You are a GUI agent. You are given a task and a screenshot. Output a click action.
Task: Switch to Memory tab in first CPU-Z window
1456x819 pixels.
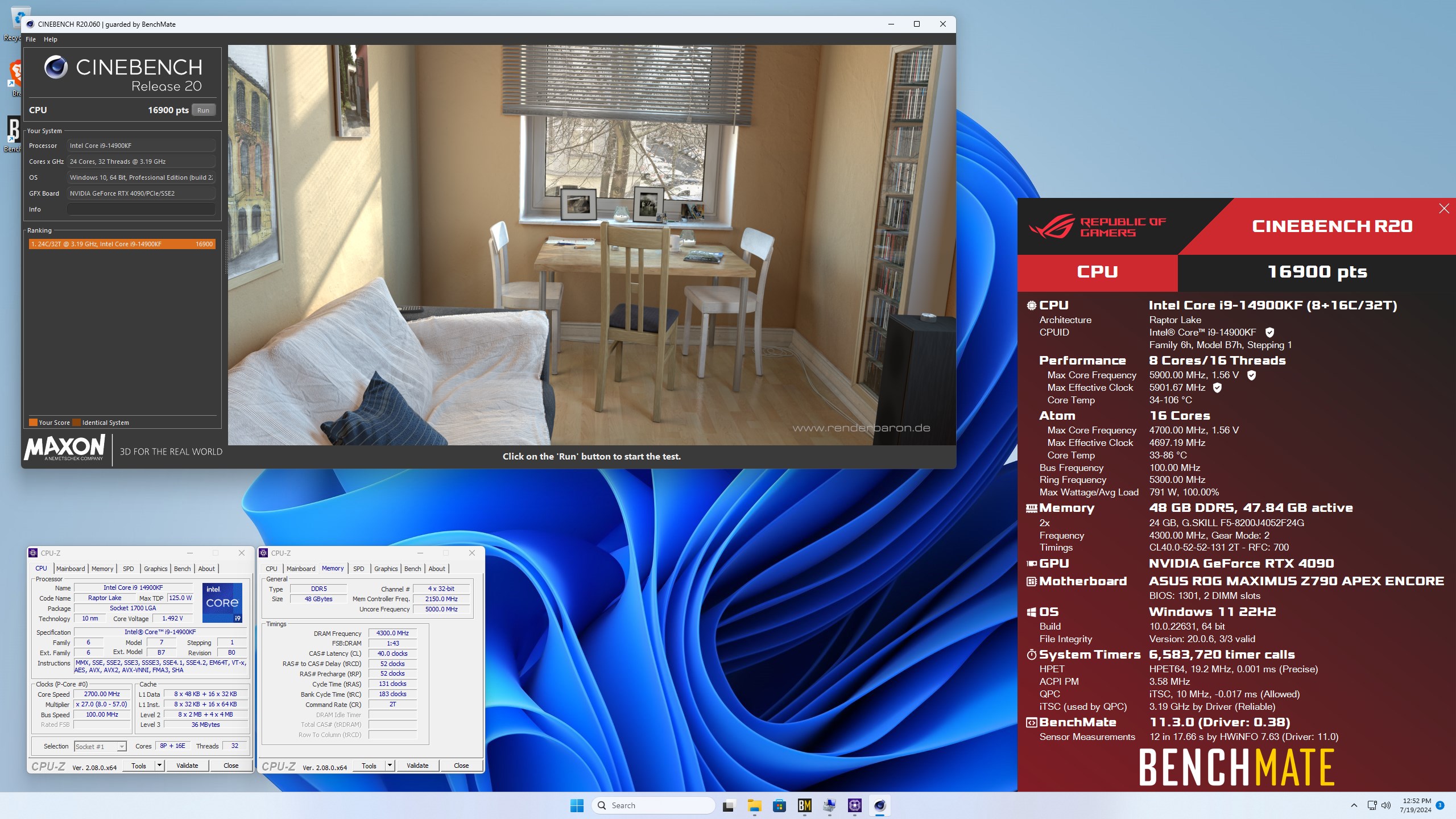(102, 569)
